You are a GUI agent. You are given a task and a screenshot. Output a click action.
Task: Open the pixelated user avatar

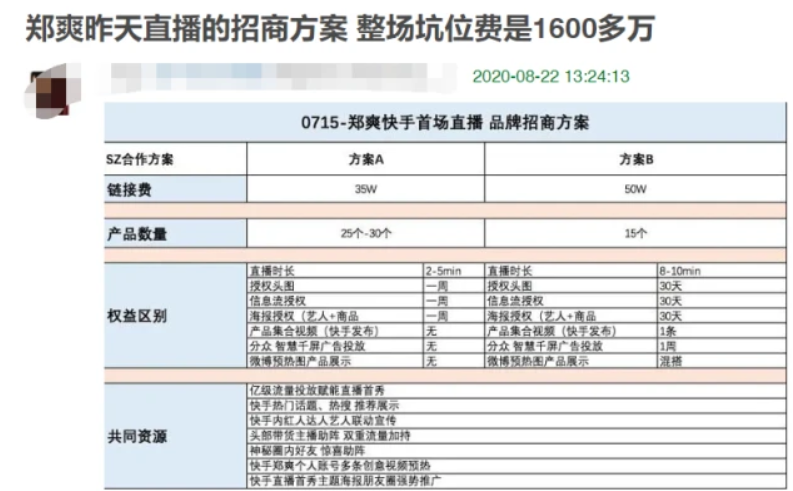coord(53,91)
